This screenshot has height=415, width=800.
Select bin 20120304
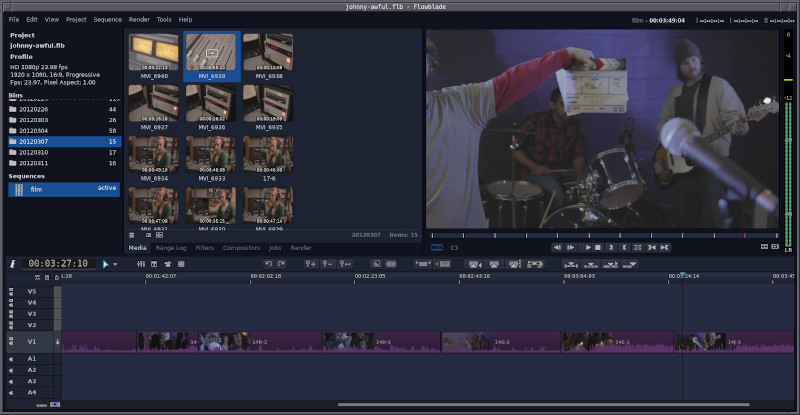(x=64, y=131)
